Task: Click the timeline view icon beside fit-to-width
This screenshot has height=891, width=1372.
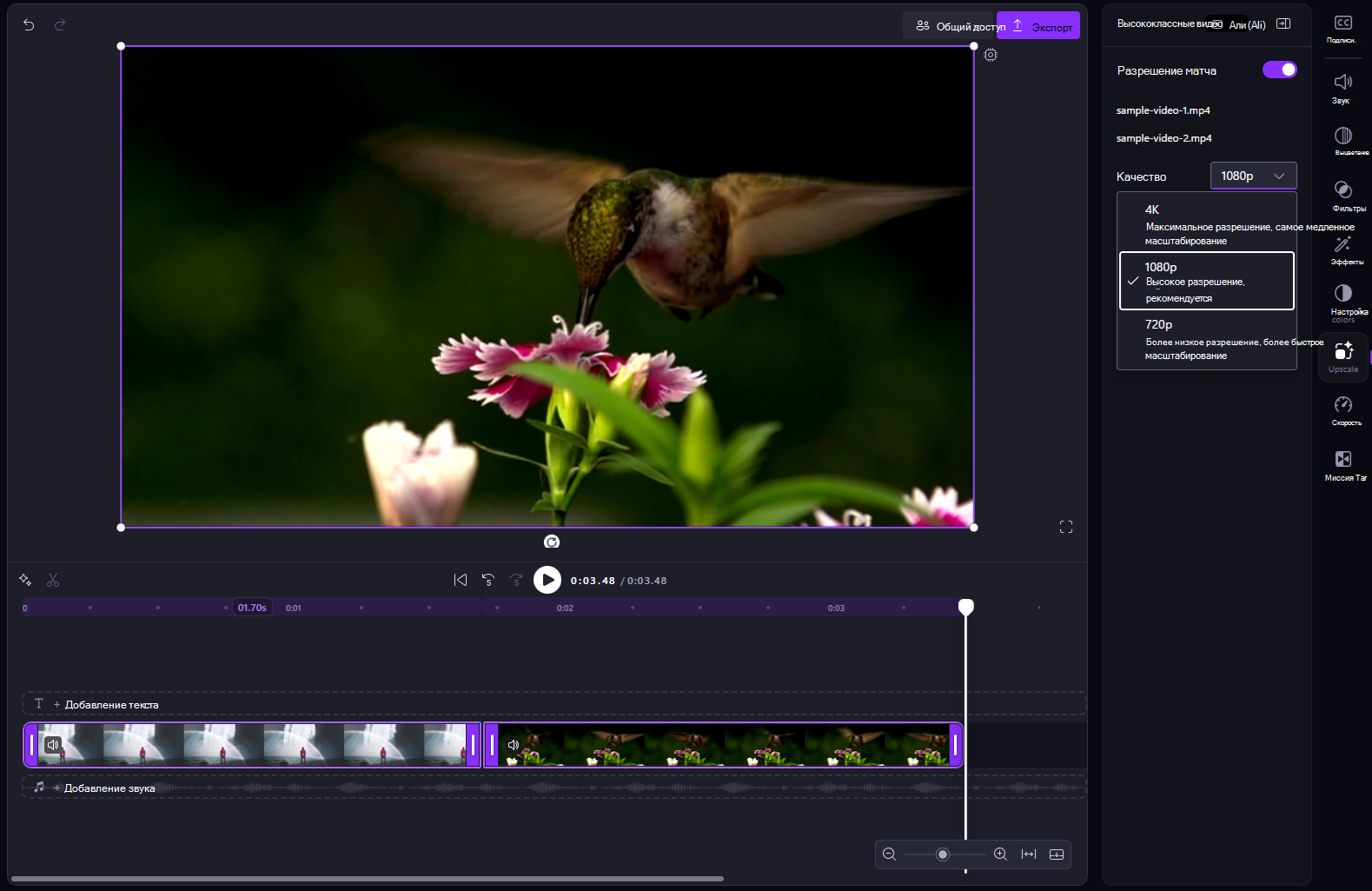Action: click(1057, 854)
